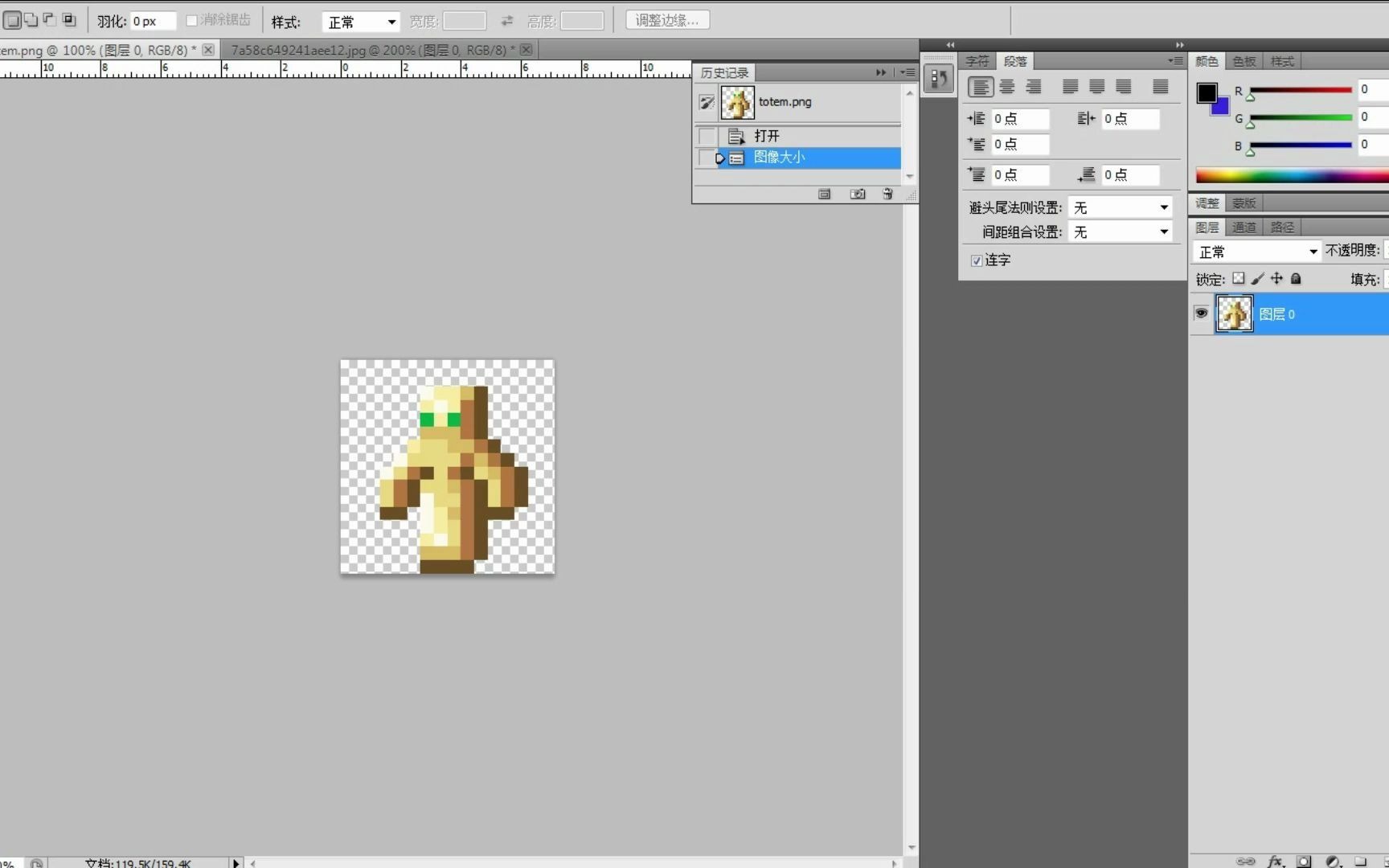Select the History (历史记录) panel tab

[x=724, y=72]
